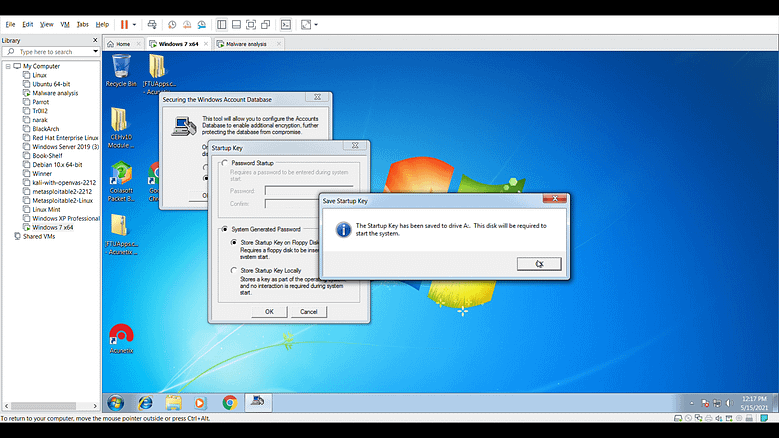
Task: Click the Windows Start orb
Action: (116, 402)
